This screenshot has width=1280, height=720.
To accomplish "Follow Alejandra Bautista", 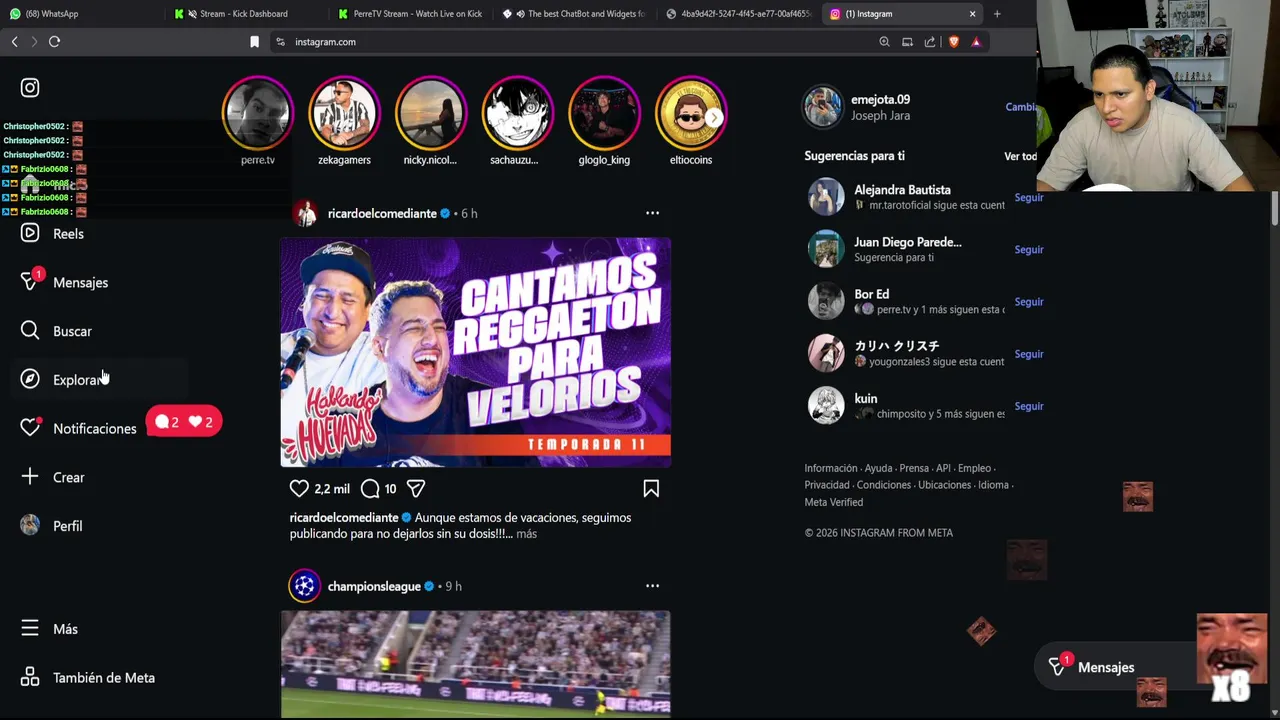I will click(x=1028, y=198).
